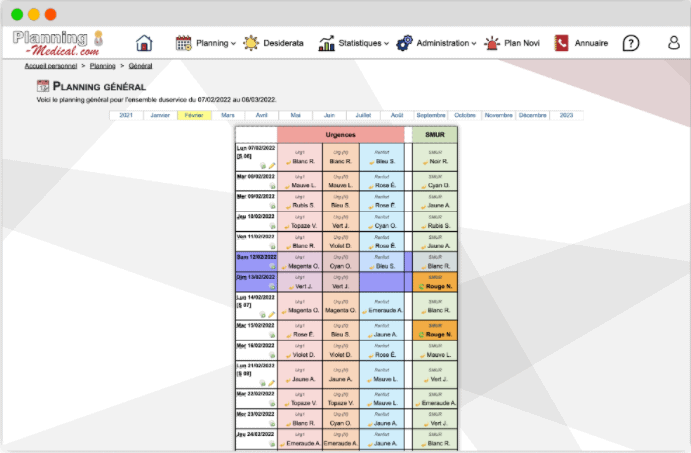Click the green macOS maximize button
The width and height of the screenshot is (691, 453).
coord(50,15)
